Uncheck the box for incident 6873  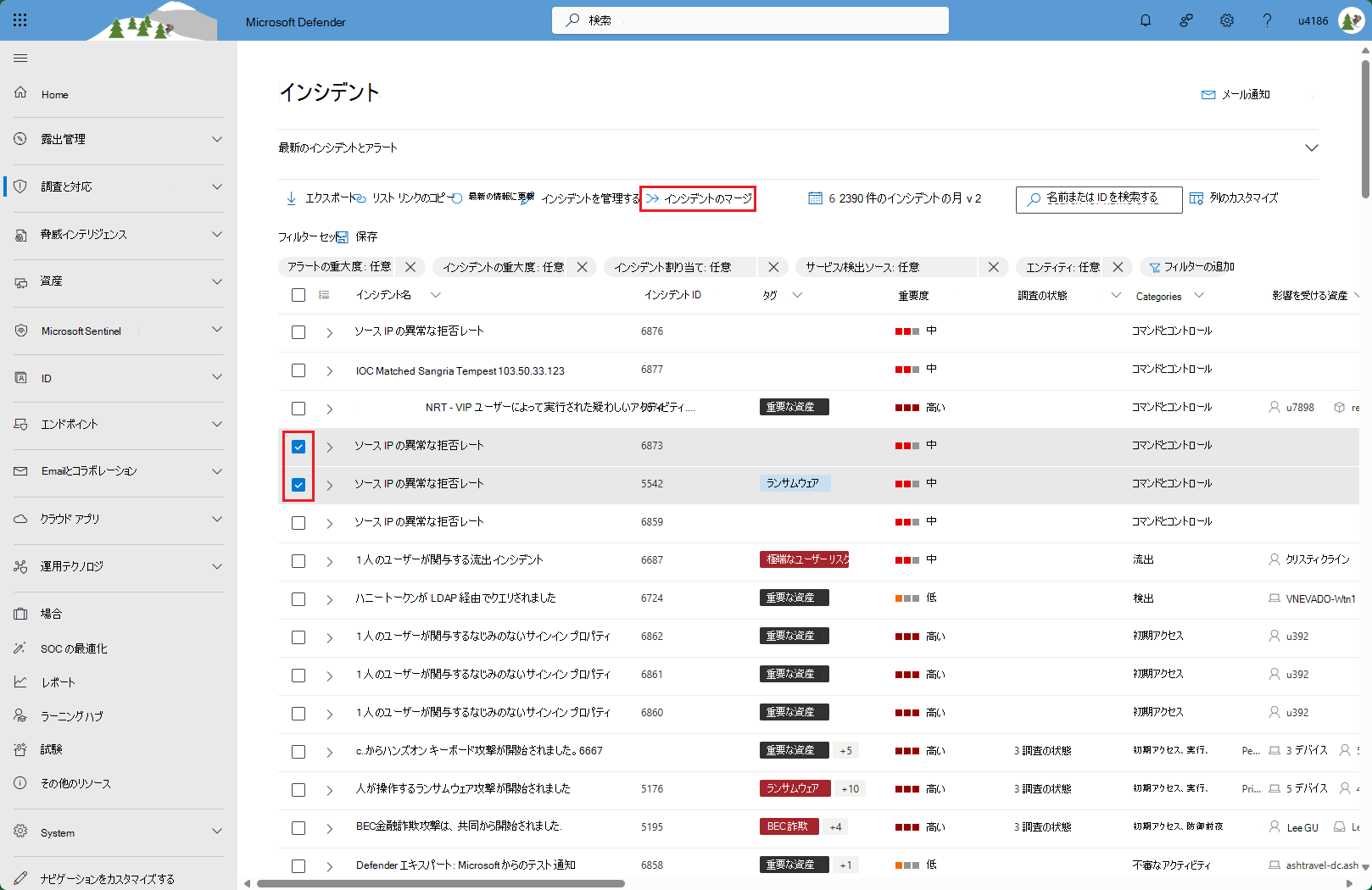pyautogui.click(x=298, y=447)
